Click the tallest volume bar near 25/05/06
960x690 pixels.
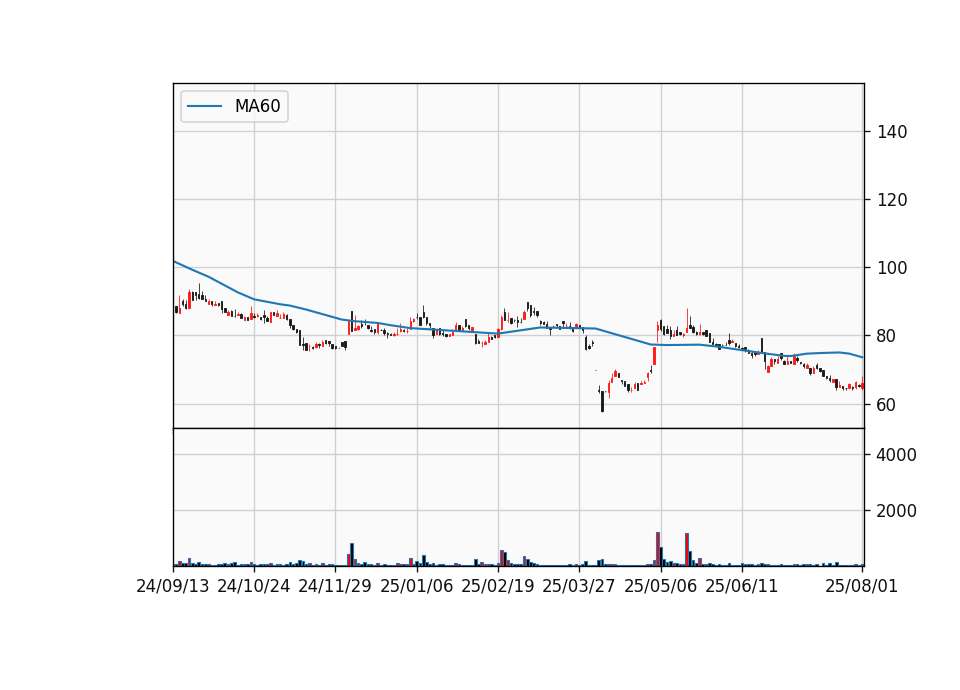tap(658, 549)
